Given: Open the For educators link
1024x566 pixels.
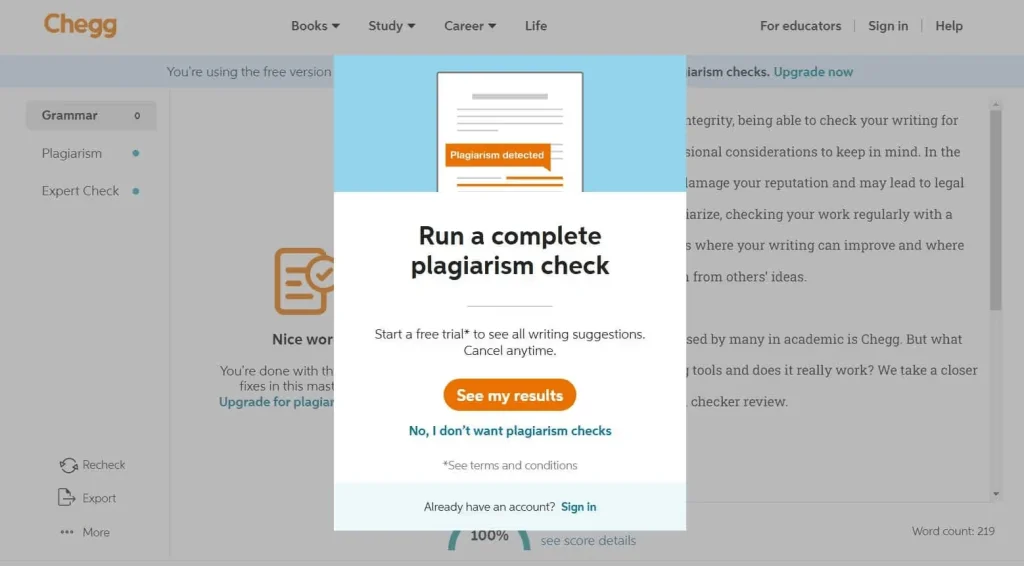Looking at the screenshot, I should point(801,26).
